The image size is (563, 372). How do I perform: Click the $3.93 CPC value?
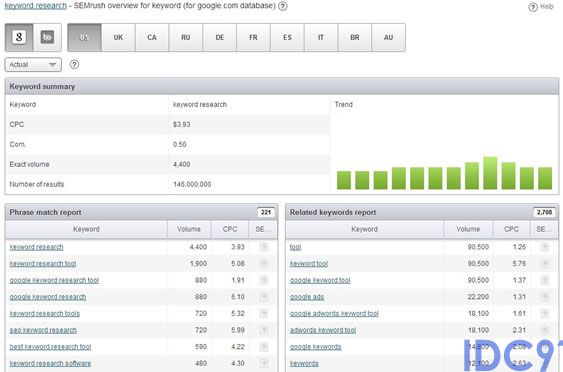coord(182,125)
